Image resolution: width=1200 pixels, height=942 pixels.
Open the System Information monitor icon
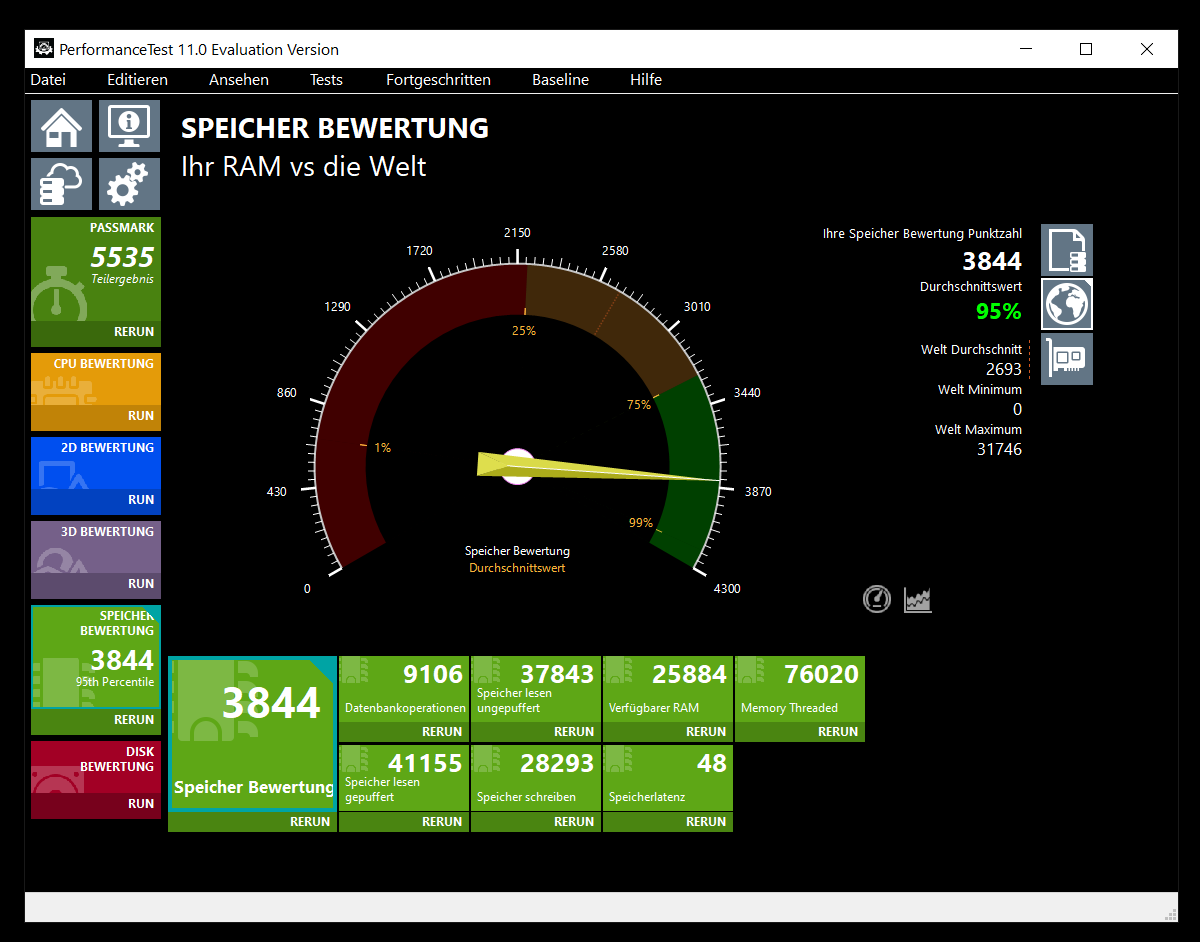tap(129, 126)
